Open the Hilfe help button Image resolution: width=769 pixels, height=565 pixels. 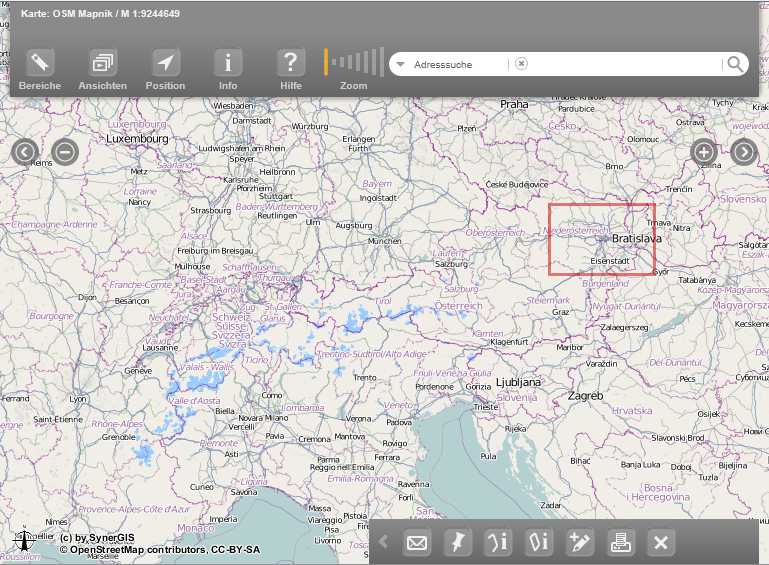point(291,63)
